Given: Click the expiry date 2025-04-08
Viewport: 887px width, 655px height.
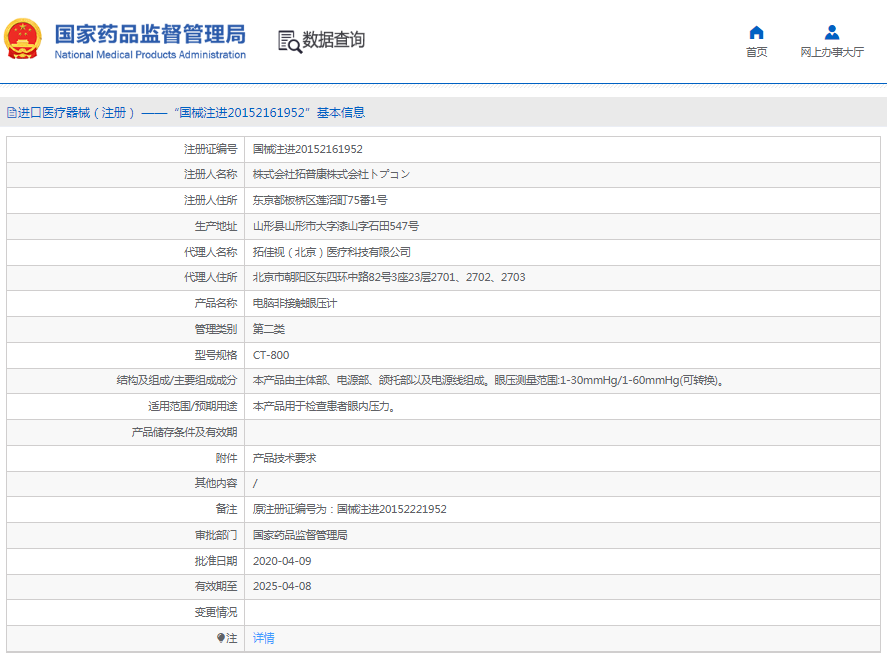Looking at the screenshot, I should tap(282, 586).
